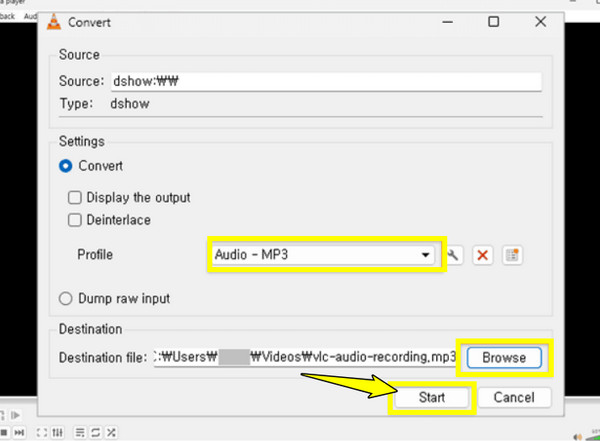Toggle loop mode icon
Image resolution: width=600 pixels, height=441 pixels.
click(95, 433)
